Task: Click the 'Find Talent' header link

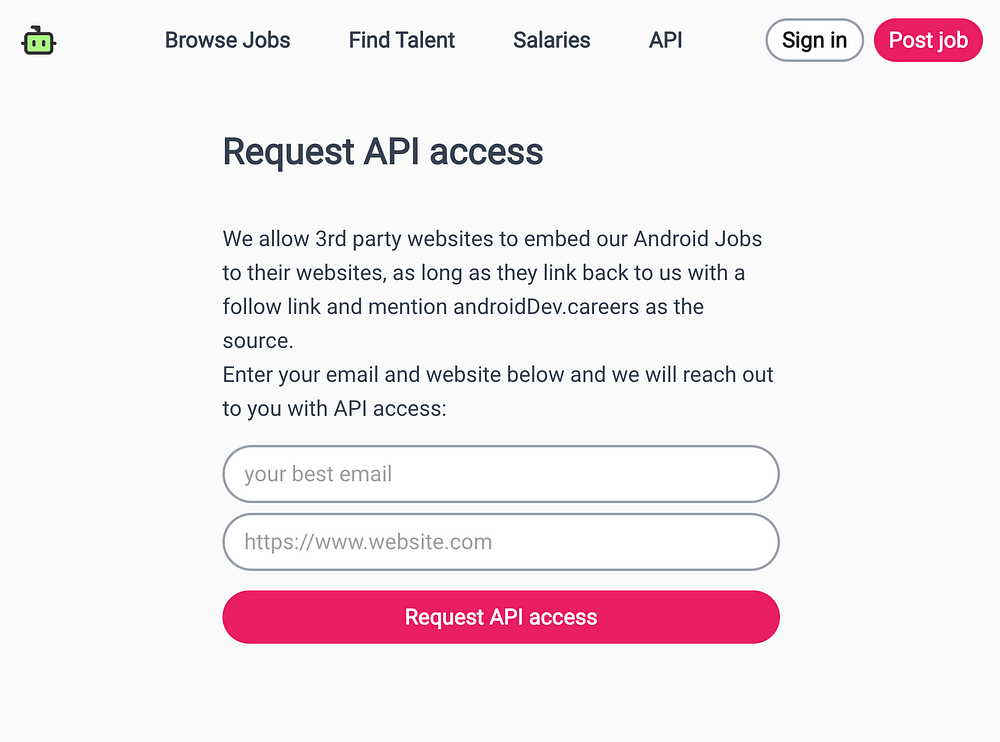Action: 401,40
